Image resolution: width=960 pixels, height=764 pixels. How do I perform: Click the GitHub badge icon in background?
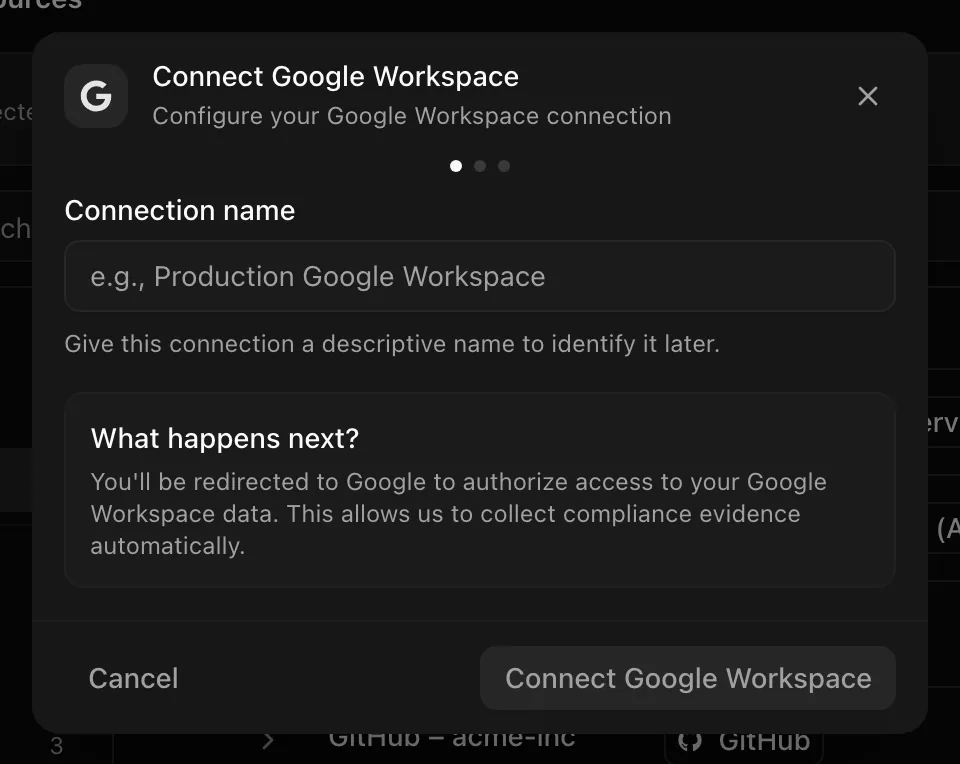(x=690, y=742)
